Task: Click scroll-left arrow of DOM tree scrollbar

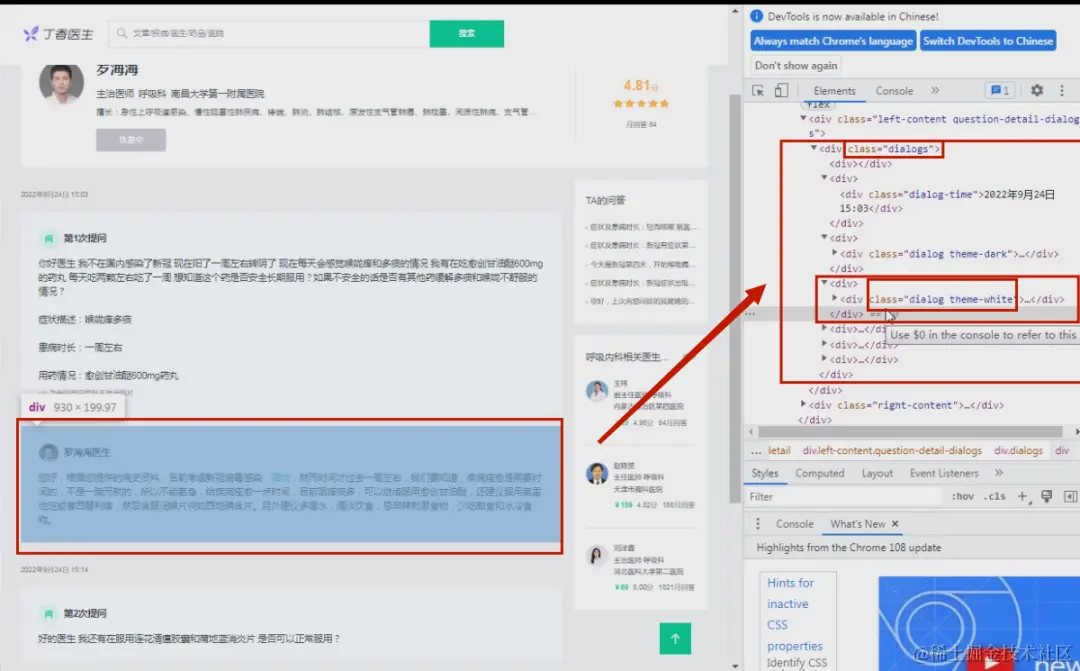Action: click(x=751, y=432)
